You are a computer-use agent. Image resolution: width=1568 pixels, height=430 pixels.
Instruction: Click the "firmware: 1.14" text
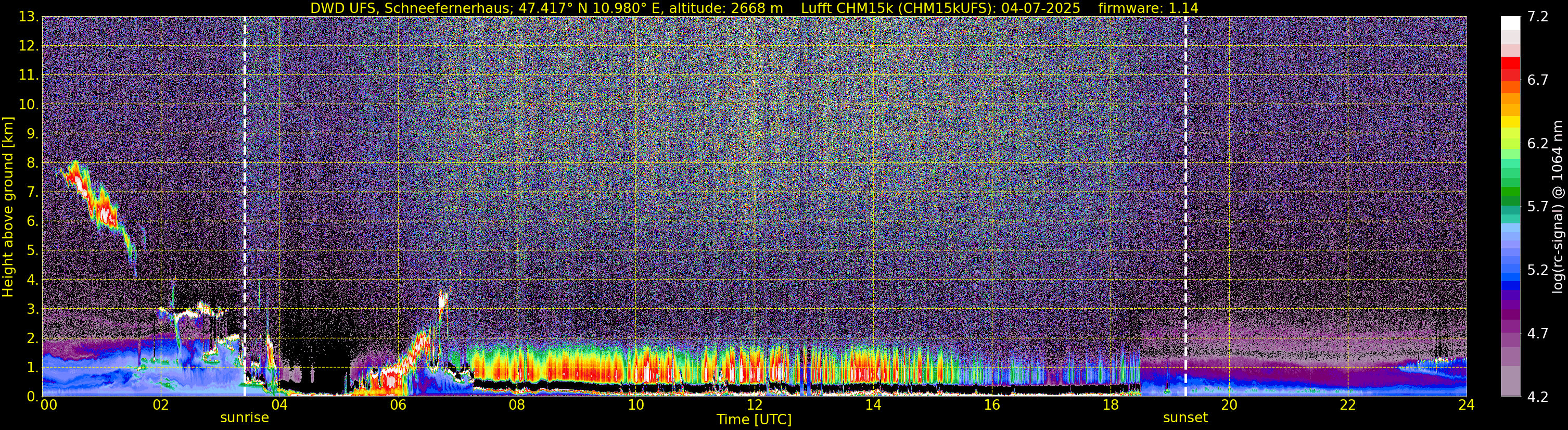tap(1149, 8)
